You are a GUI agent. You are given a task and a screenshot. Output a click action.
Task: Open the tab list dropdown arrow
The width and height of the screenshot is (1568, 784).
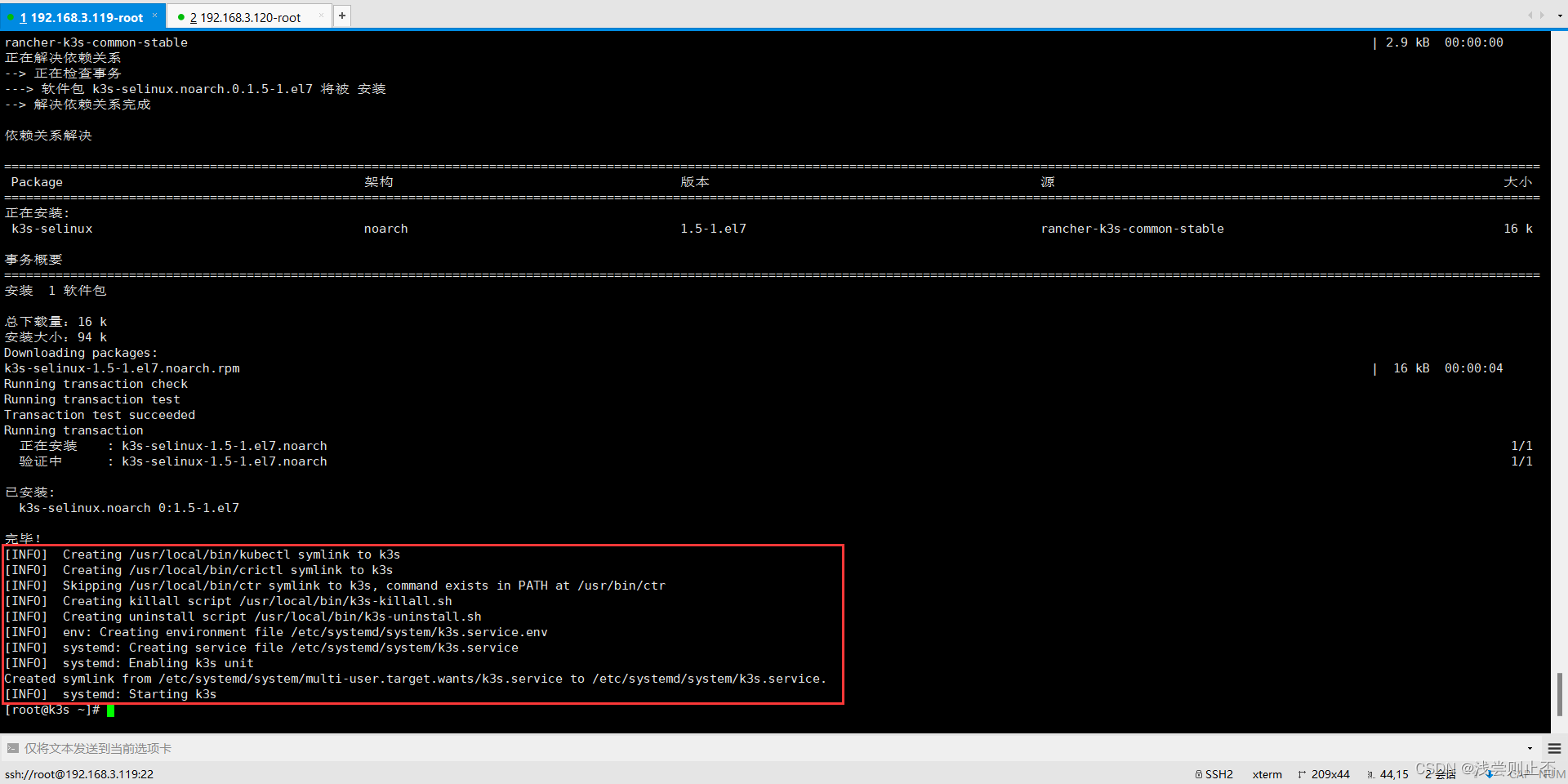coord(1560,16)
